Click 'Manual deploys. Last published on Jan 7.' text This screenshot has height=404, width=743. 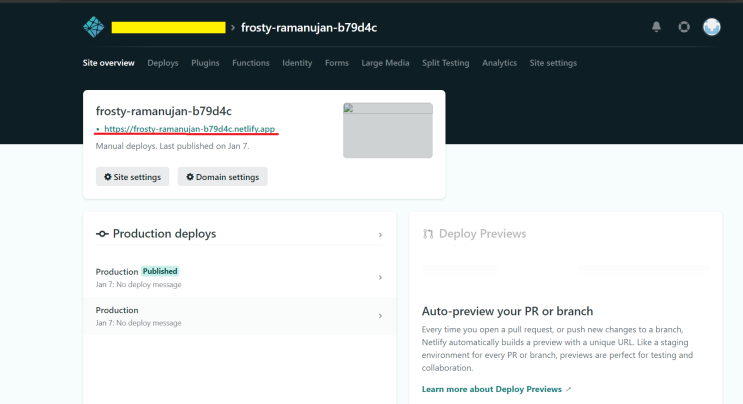coord(172,146)
